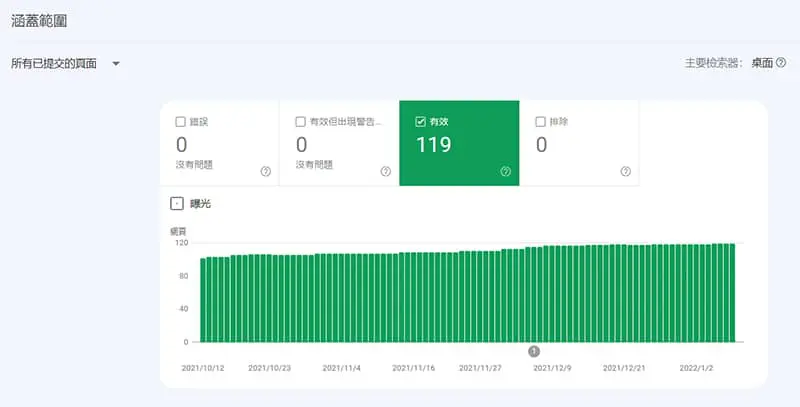The image size is (800, 407).
Task: Enable the 排除 checkbox
Action: [541, 122]
